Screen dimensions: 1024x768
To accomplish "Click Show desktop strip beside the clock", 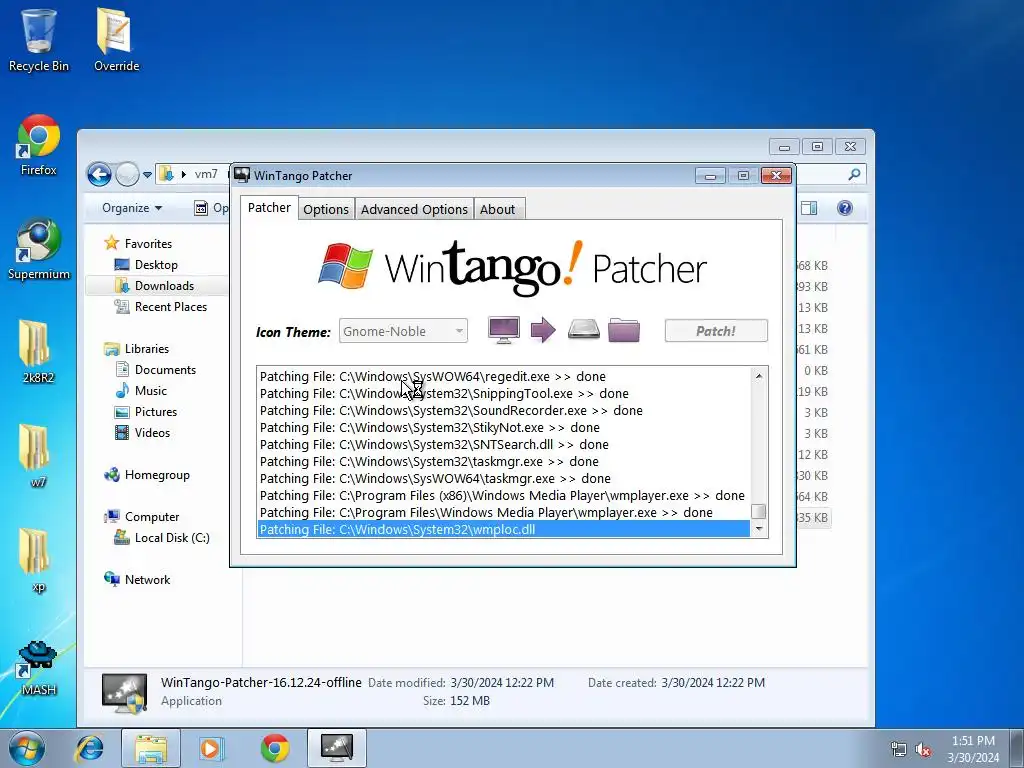I will (x=1017, y=748).
